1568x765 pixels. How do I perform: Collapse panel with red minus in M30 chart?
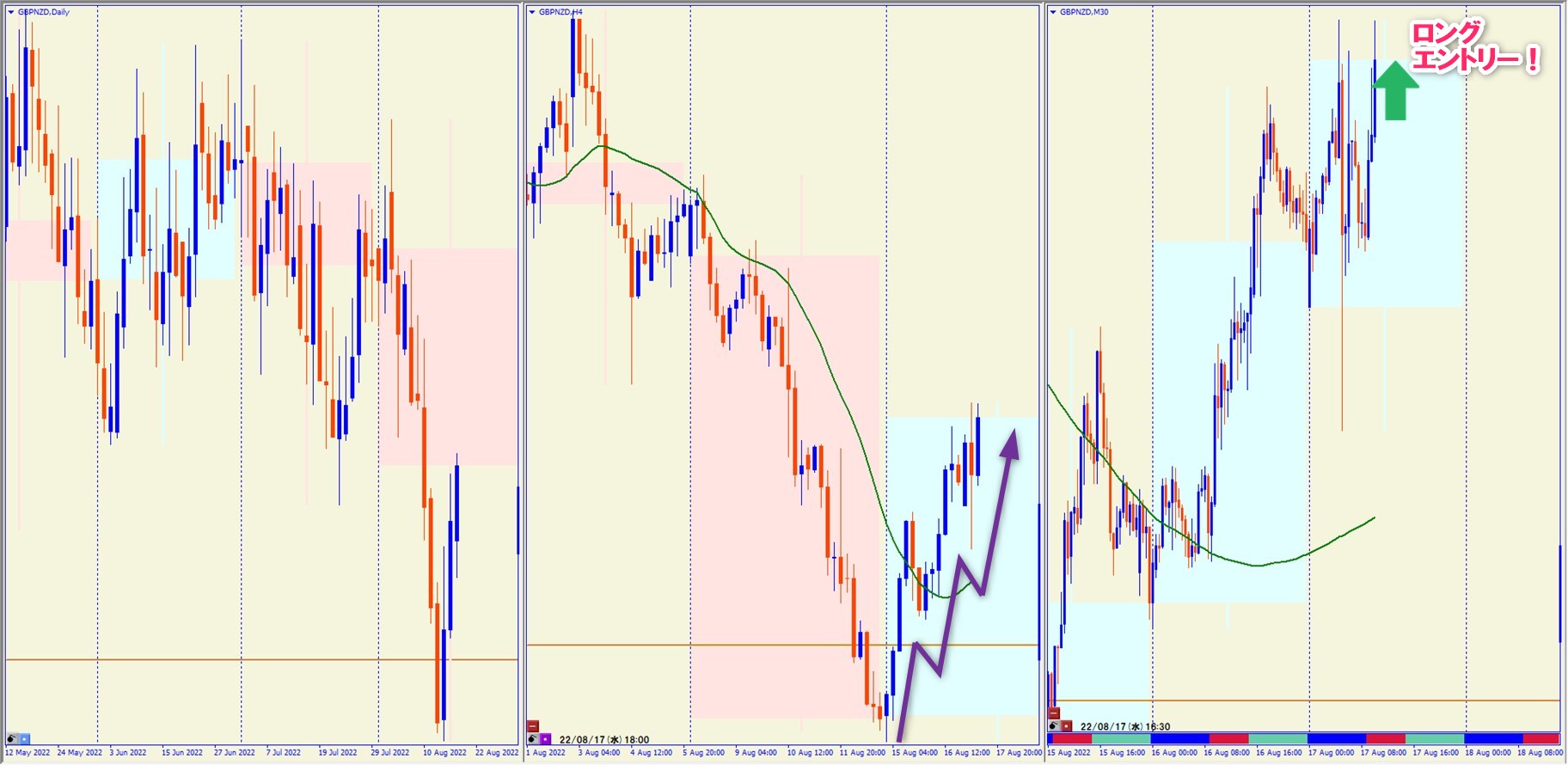click(1054, 713)
